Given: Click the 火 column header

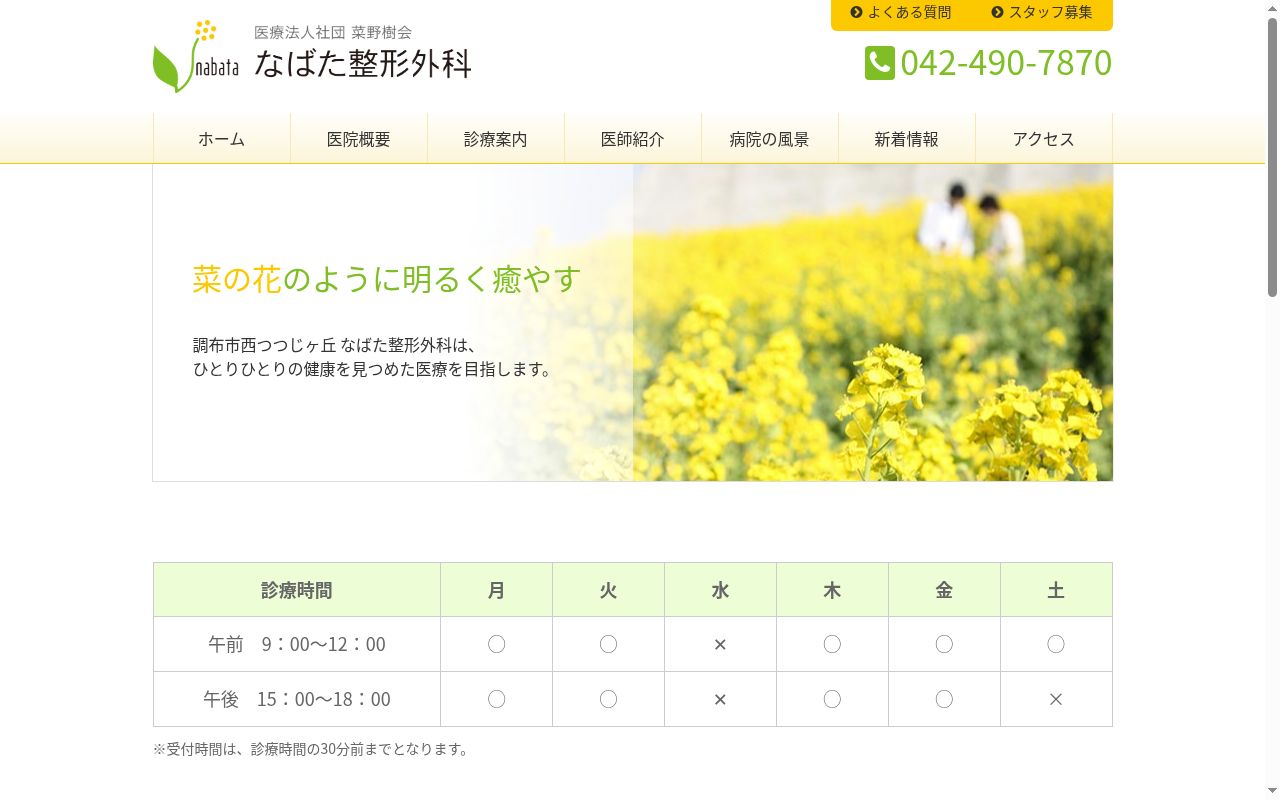Looking at the screenshot, I should tap(609, 590).
